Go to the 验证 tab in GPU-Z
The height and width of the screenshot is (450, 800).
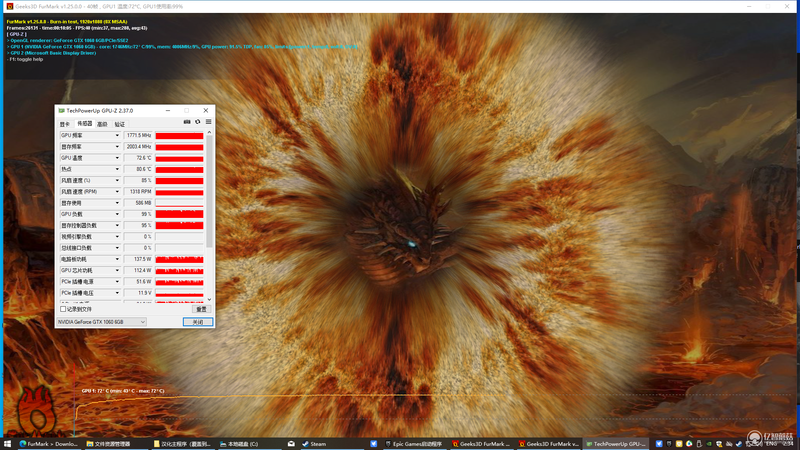click(119, 124)
